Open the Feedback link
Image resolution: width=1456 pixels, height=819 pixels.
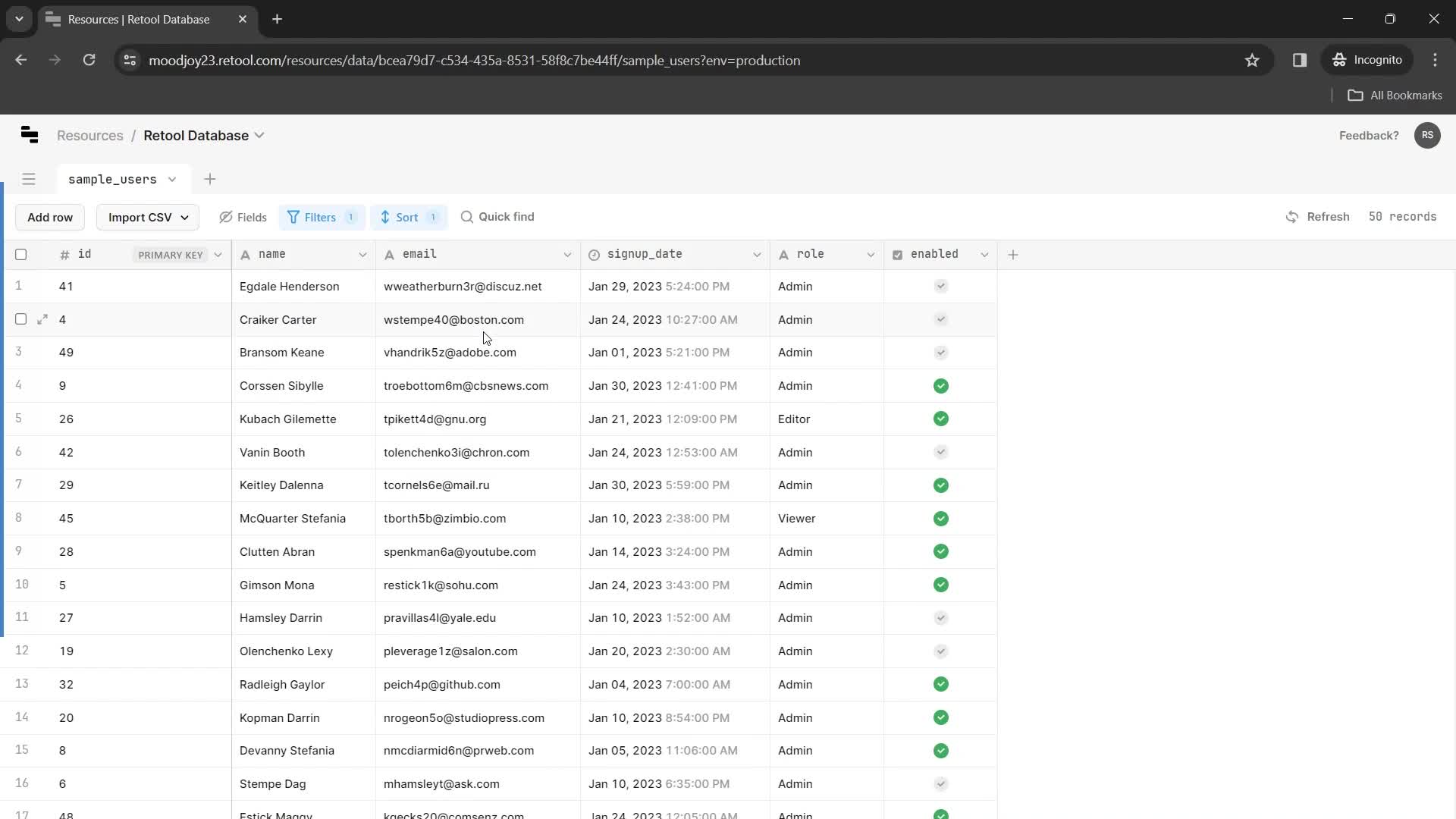click(x=1369, y=135)
